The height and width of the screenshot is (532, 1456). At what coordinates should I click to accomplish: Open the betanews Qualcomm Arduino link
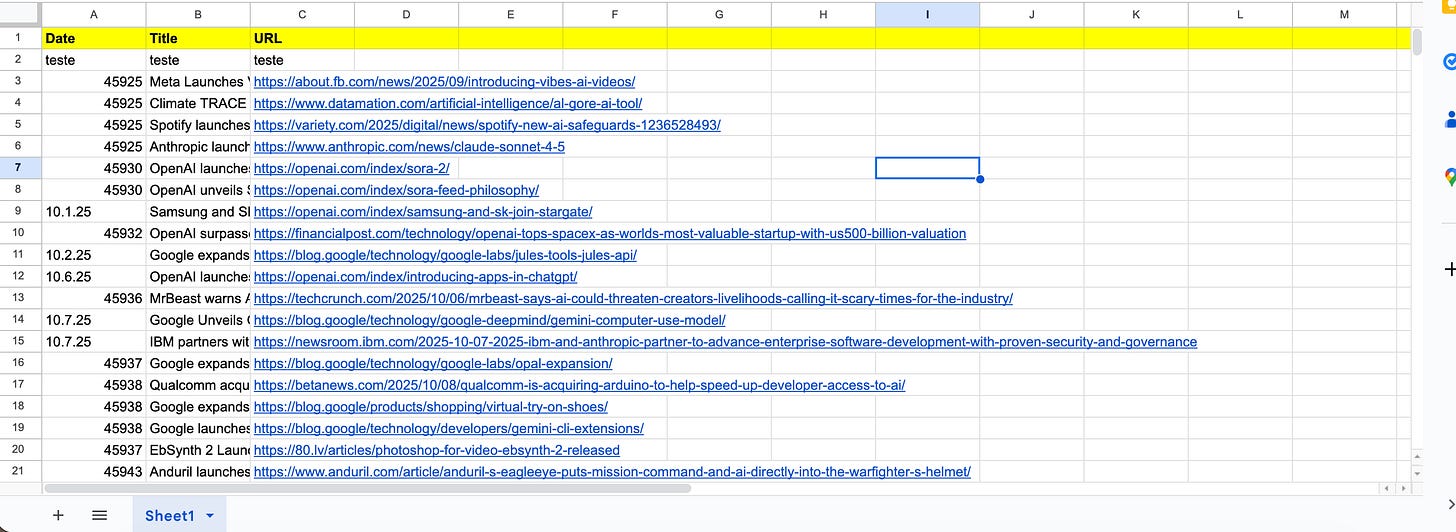pos(579,385)
